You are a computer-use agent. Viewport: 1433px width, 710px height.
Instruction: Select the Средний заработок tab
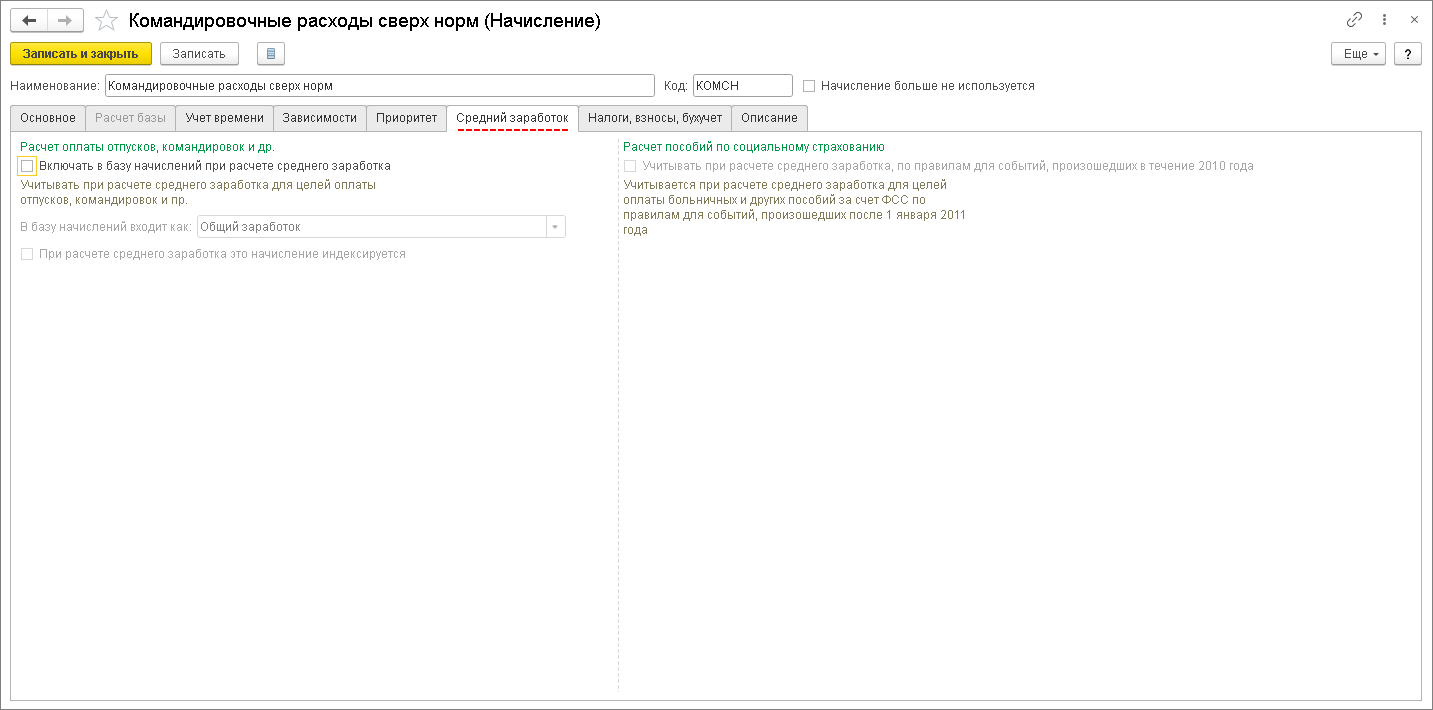pyautogui.click(x=512, y=118)
